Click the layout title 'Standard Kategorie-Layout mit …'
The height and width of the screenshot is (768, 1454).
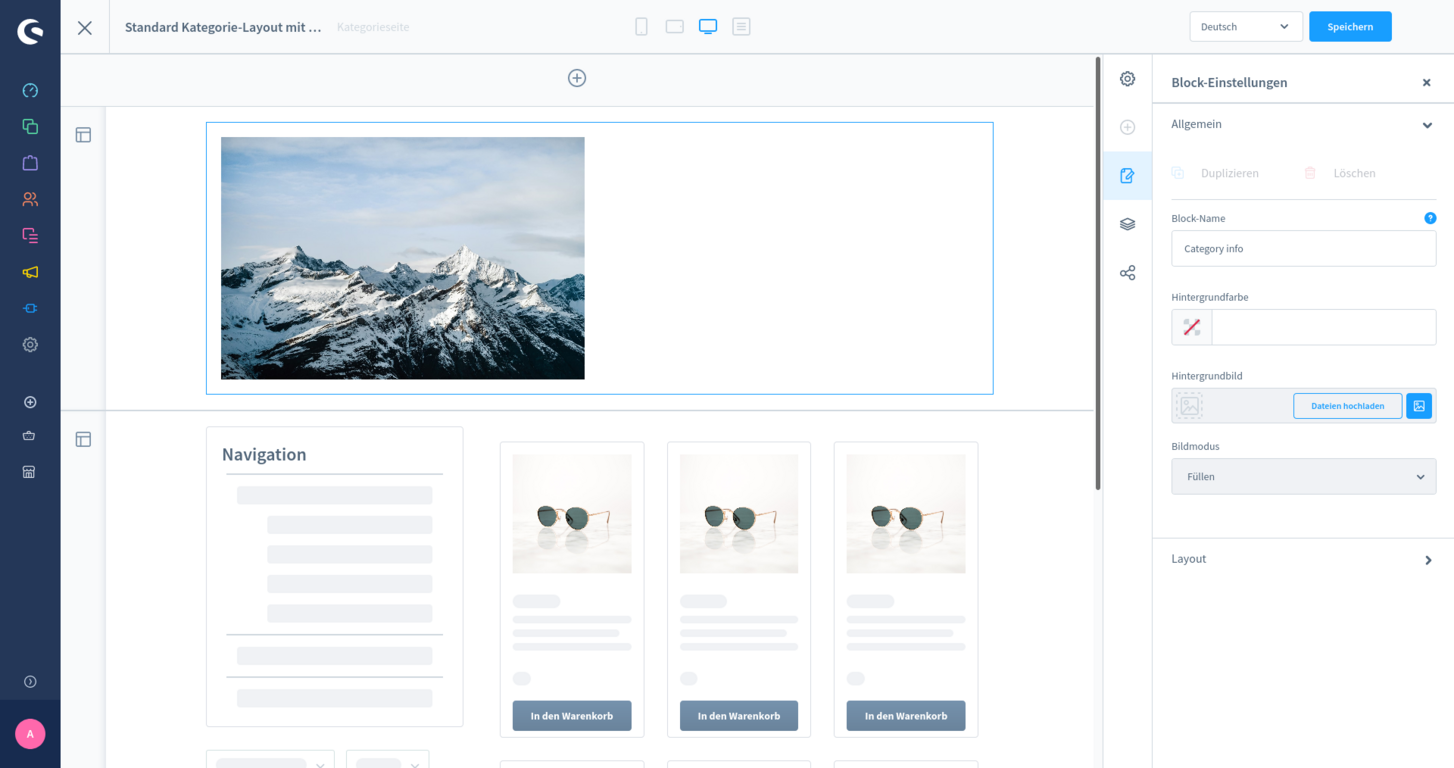point(223,27)
